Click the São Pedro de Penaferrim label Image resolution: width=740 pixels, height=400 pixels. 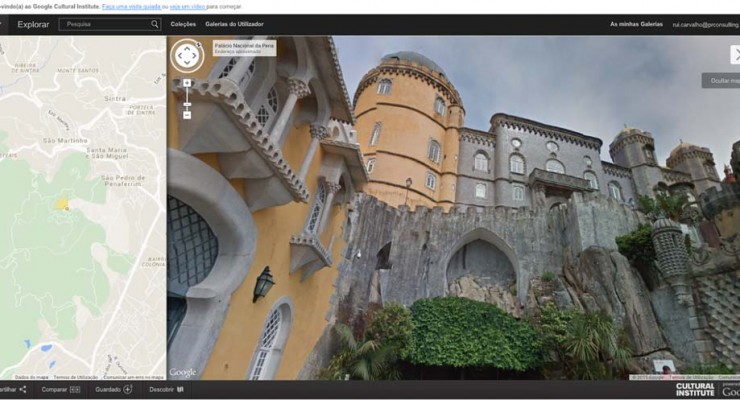point(123,181)
